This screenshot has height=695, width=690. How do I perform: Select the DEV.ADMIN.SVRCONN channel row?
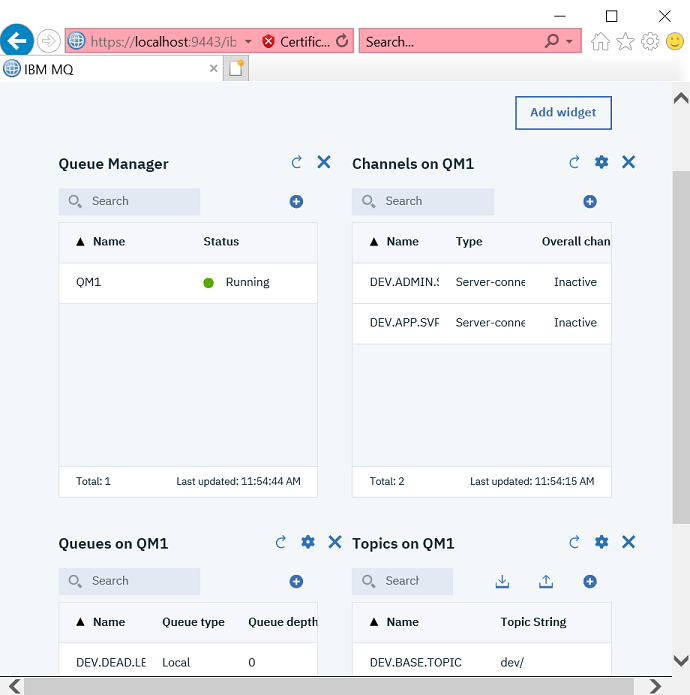coord(482,283)
